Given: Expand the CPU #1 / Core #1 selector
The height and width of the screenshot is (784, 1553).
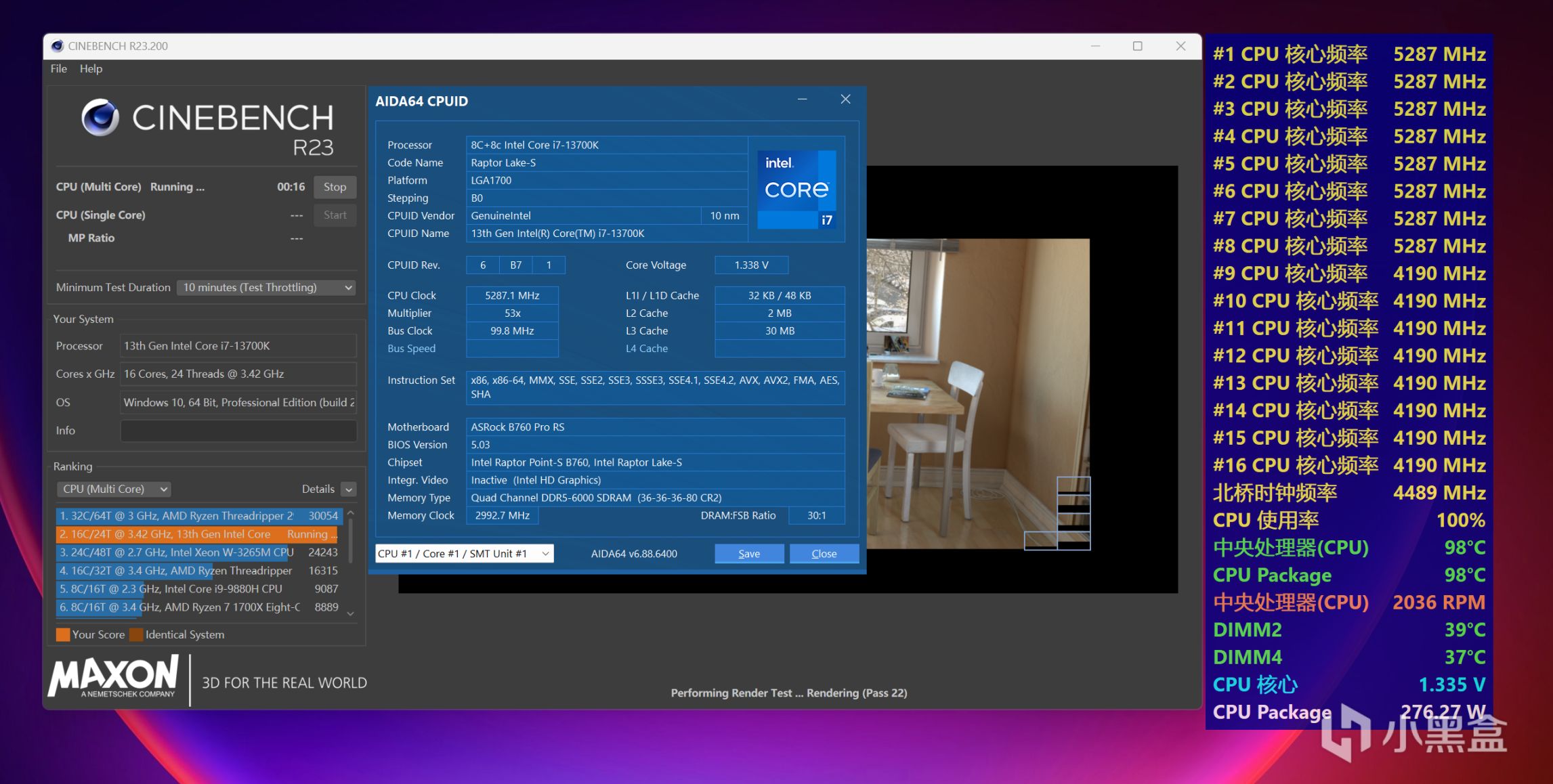Looking at the screenshot, I should (464, 554).
